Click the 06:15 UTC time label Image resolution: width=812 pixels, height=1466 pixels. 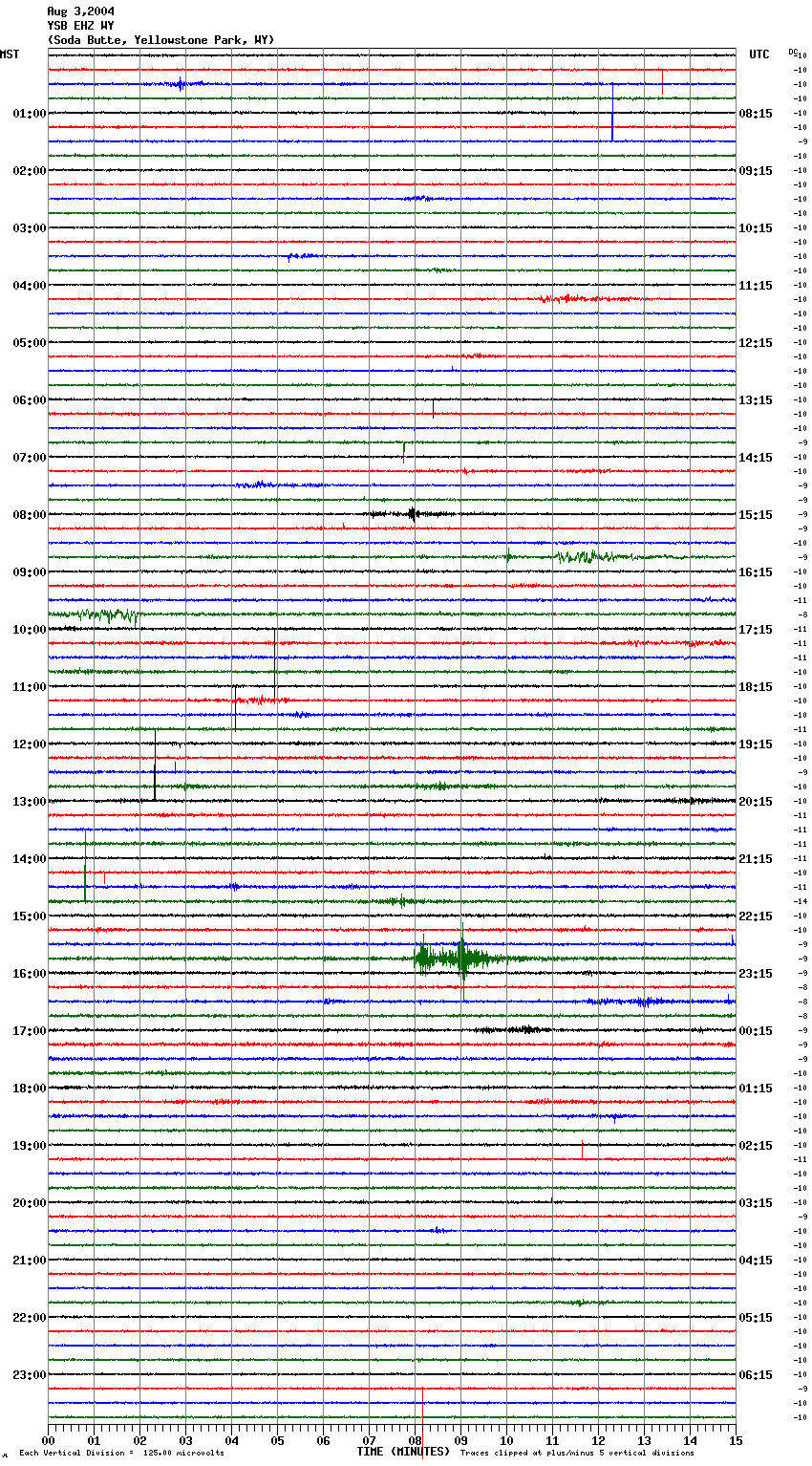[756, 1375]
